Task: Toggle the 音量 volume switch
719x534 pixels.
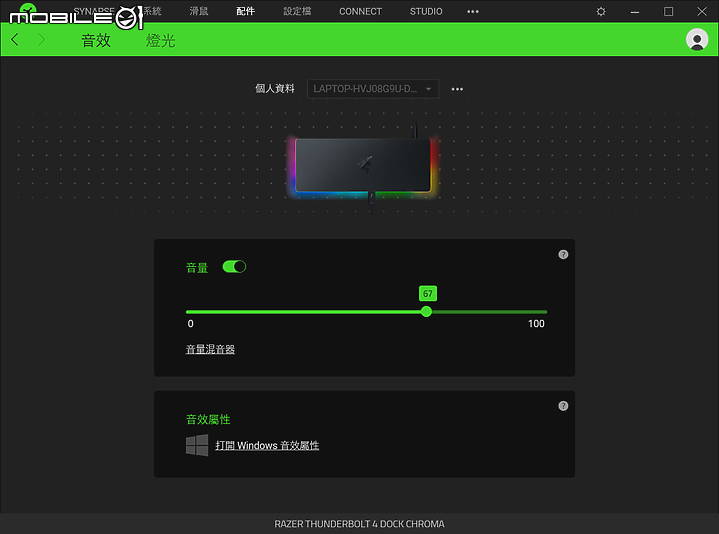Action: point(234,266)
